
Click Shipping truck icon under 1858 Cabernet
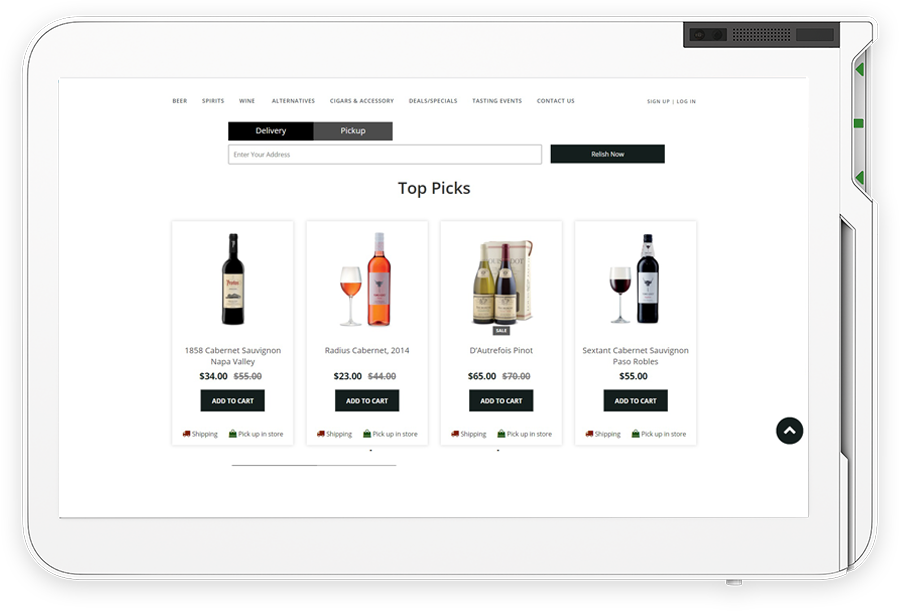[186, 434]
